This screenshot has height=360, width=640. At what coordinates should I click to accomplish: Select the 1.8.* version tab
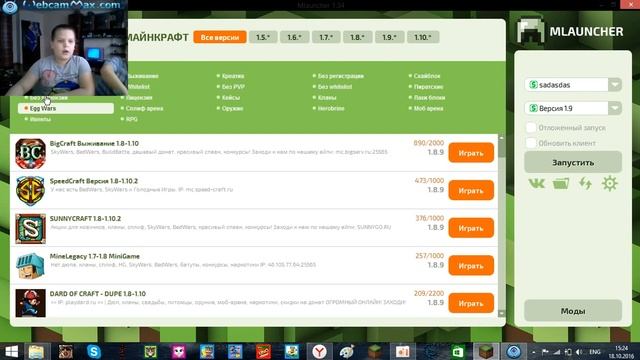(x=358, y=37)
